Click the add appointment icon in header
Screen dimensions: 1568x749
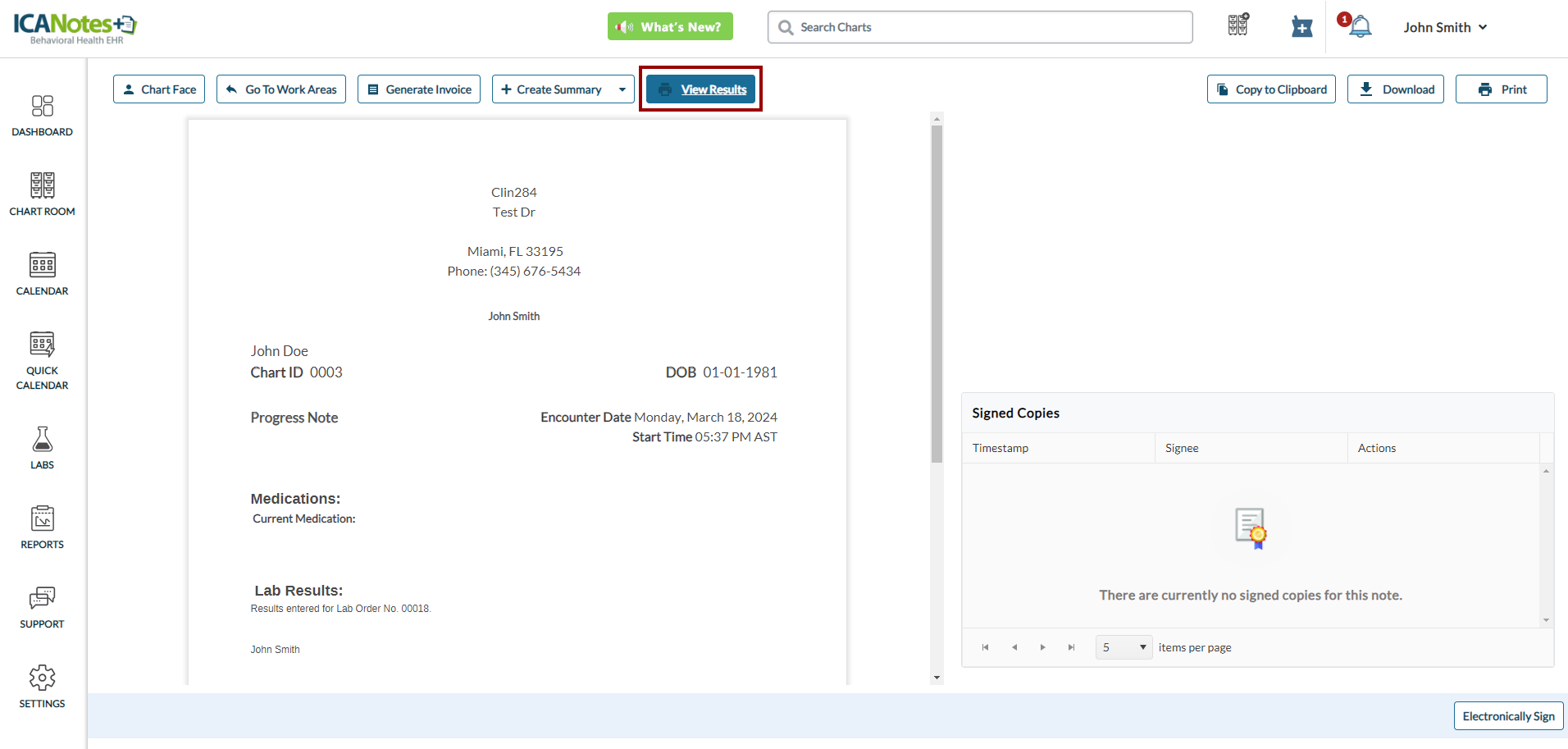[1301, 27]
